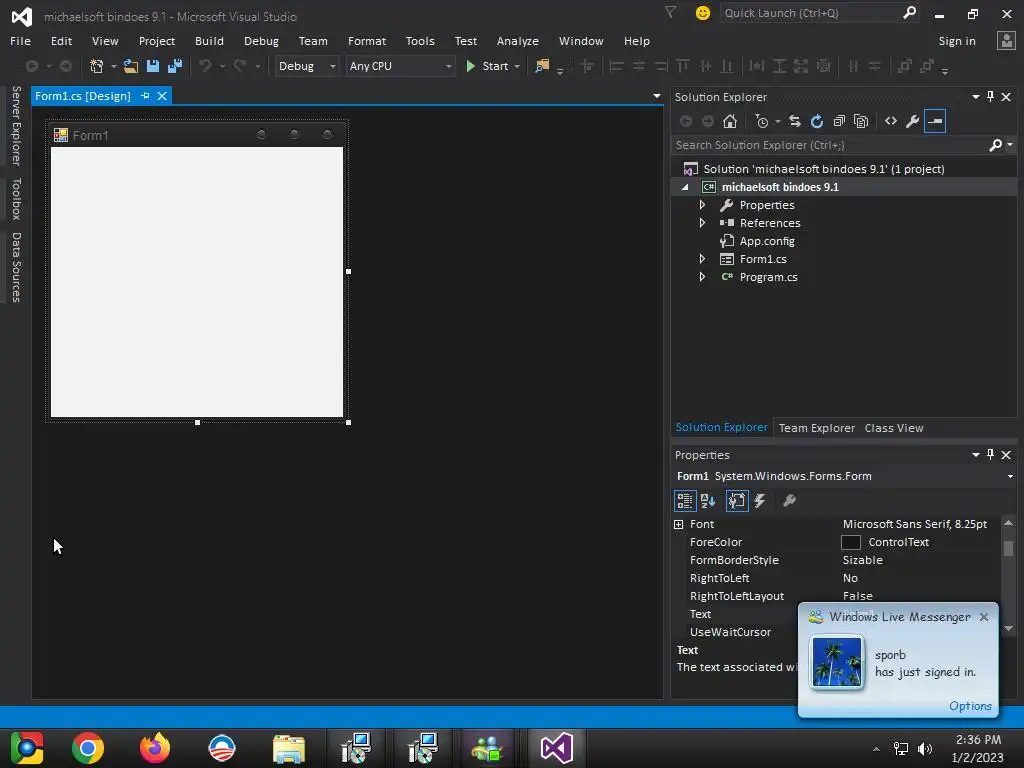Screen dimensions: 1024x768
Task: Click Property Pages wrench in Properties panel
Action: 789,501
